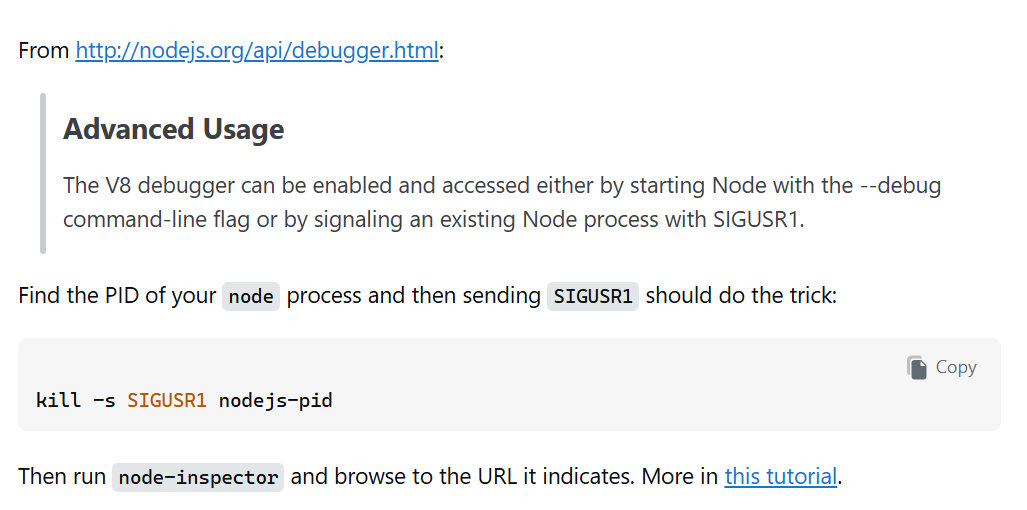Image resolution: width=1027 pixels, height=510 pixels.
Task: Click the inline "node" code snippet
Action: pos(251,297)
